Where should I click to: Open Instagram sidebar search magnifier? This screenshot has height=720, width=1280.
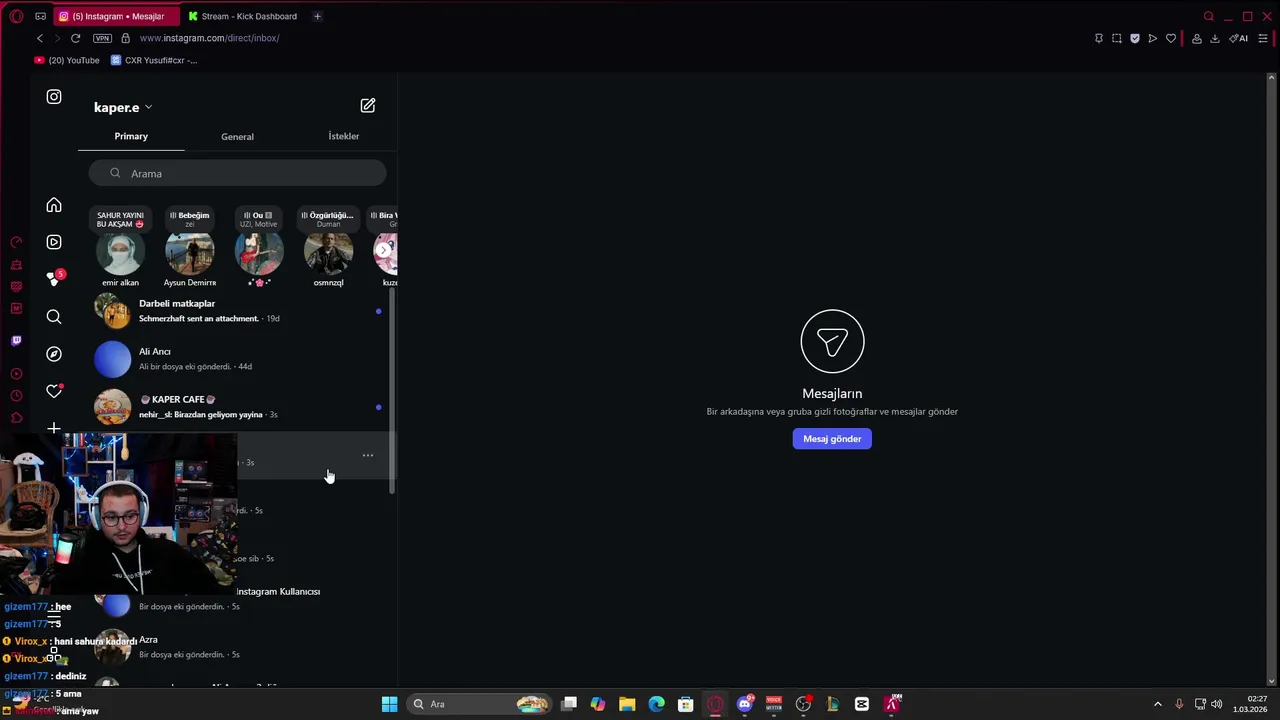[x=54, y=317]
